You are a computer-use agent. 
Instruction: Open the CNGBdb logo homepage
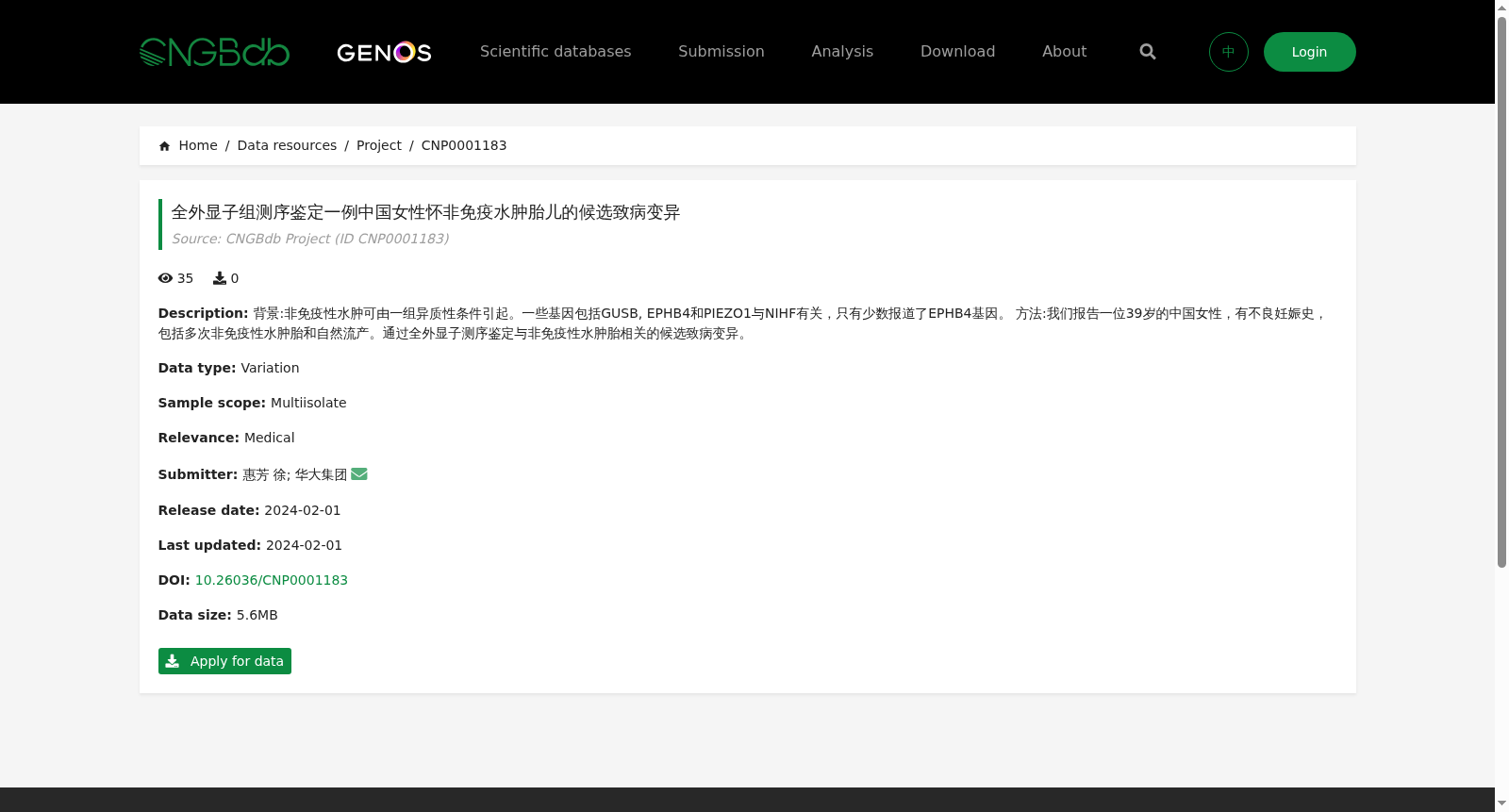[214, 52]
